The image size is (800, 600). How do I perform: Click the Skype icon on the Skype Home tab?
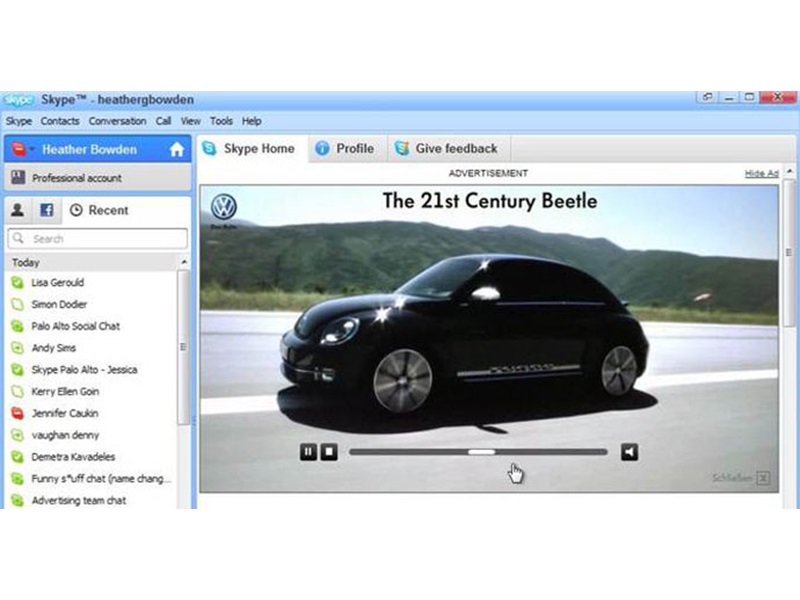tap(209, 148)
